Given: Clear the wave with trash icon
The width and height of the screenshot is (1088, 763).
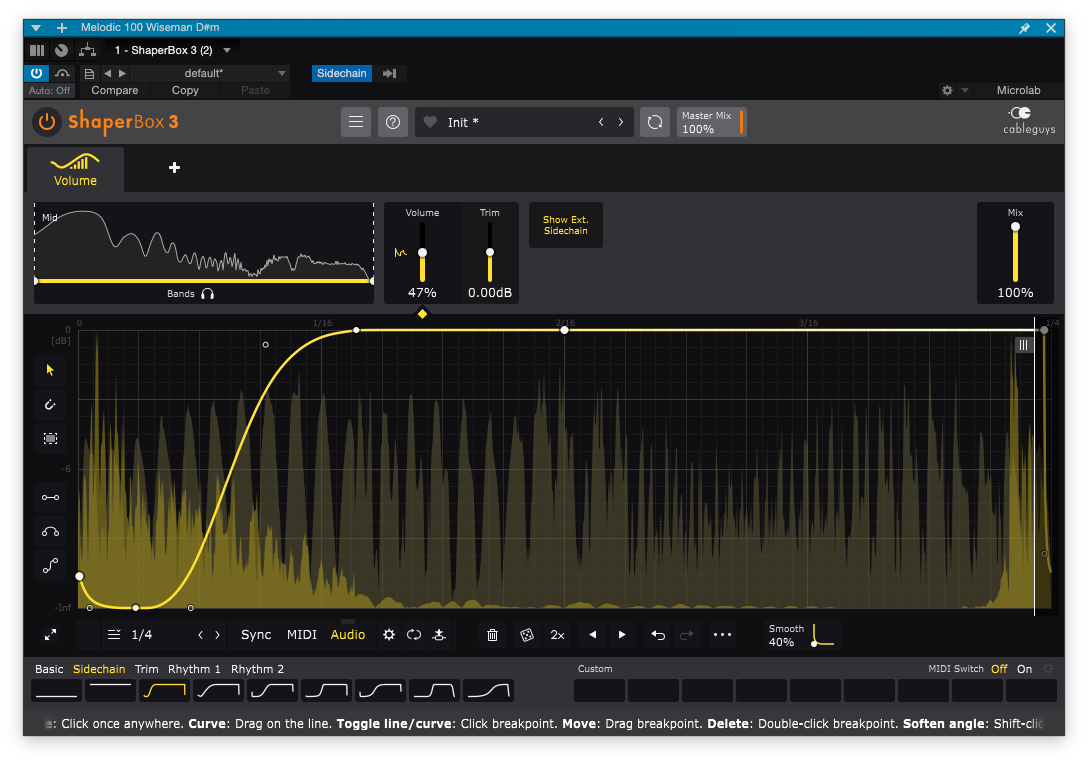Looking at the screenshot, I should [x=492, y=635].
